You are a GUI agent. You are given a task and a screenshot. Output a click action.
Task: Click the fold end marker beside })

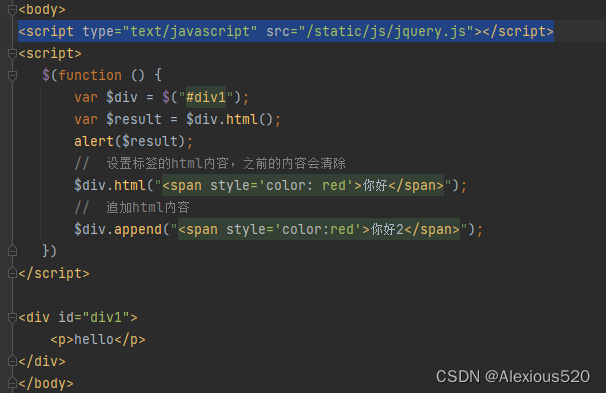tap(12, 252)
